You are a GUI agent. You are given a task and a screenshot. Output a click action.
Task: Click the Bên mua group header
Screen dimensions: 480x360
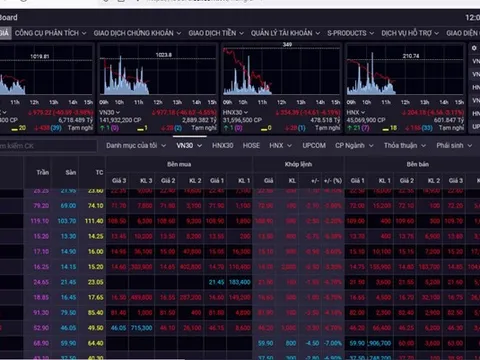click(179, 164)
